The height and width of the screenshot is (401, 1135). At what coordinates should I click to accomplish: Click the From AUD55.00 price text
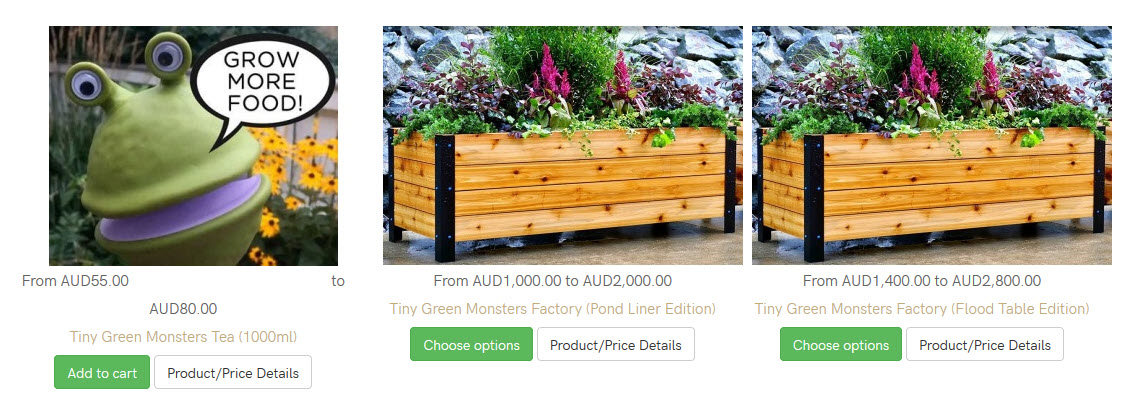pos(75,281)
